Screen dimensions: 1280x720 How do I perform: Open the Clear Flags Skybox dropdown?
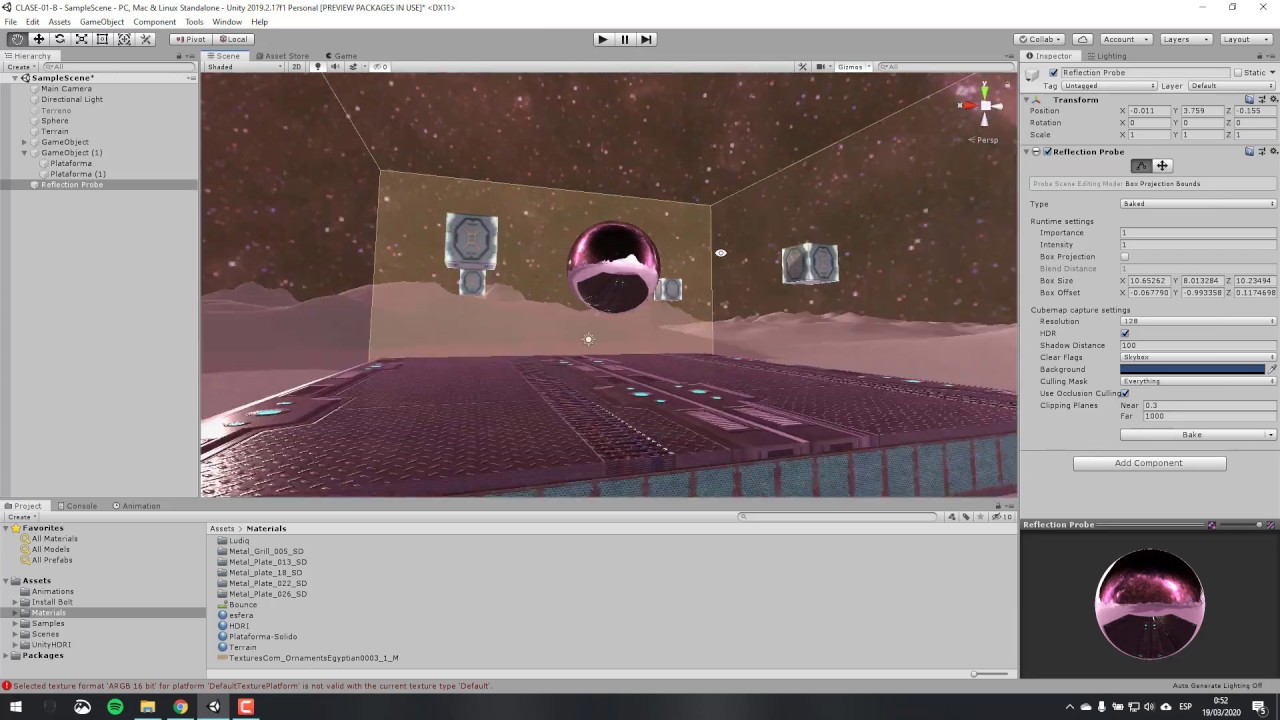click(1198, 357)
